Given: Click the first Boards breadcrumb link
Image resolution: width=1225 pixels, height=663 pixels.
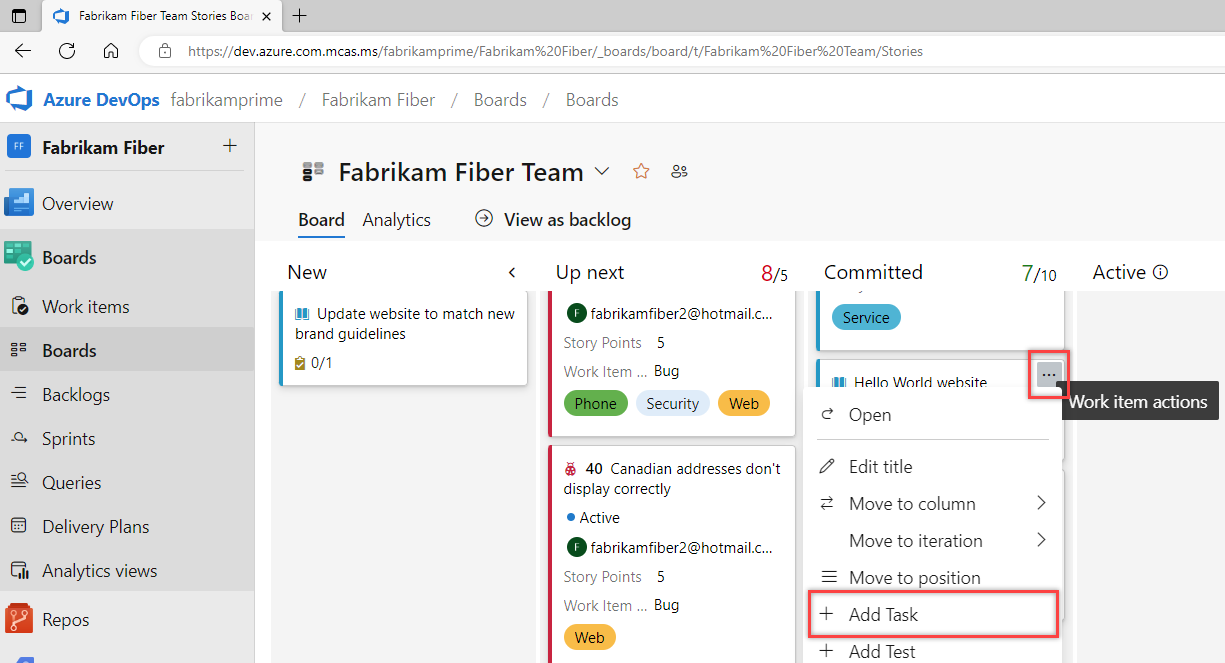Looking at the screenshot, I should pos(501,100).
